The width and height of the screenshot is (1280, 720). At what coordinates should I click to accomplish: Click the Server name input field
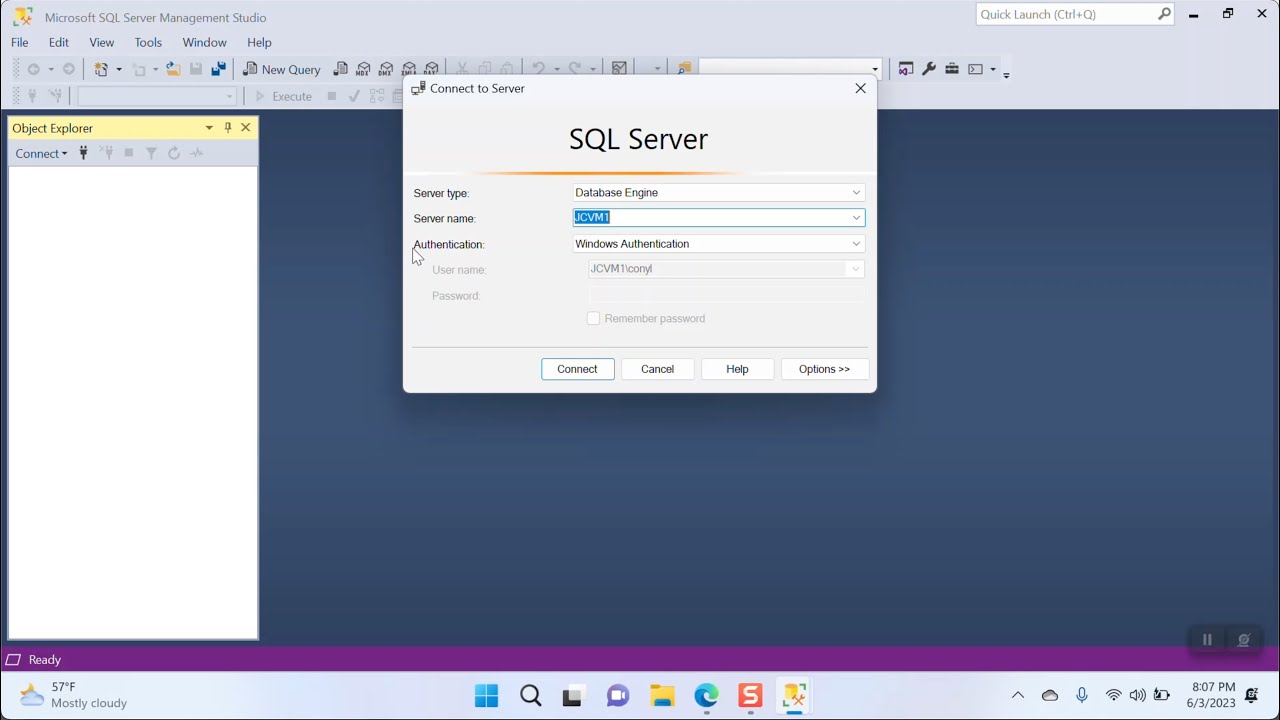point(710,218)
